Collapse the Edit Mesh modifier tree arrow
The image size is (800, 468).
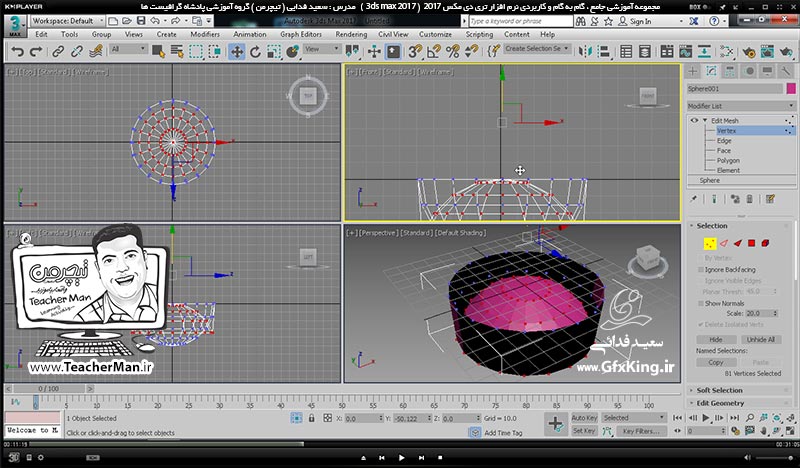click(x=705, y=120)
